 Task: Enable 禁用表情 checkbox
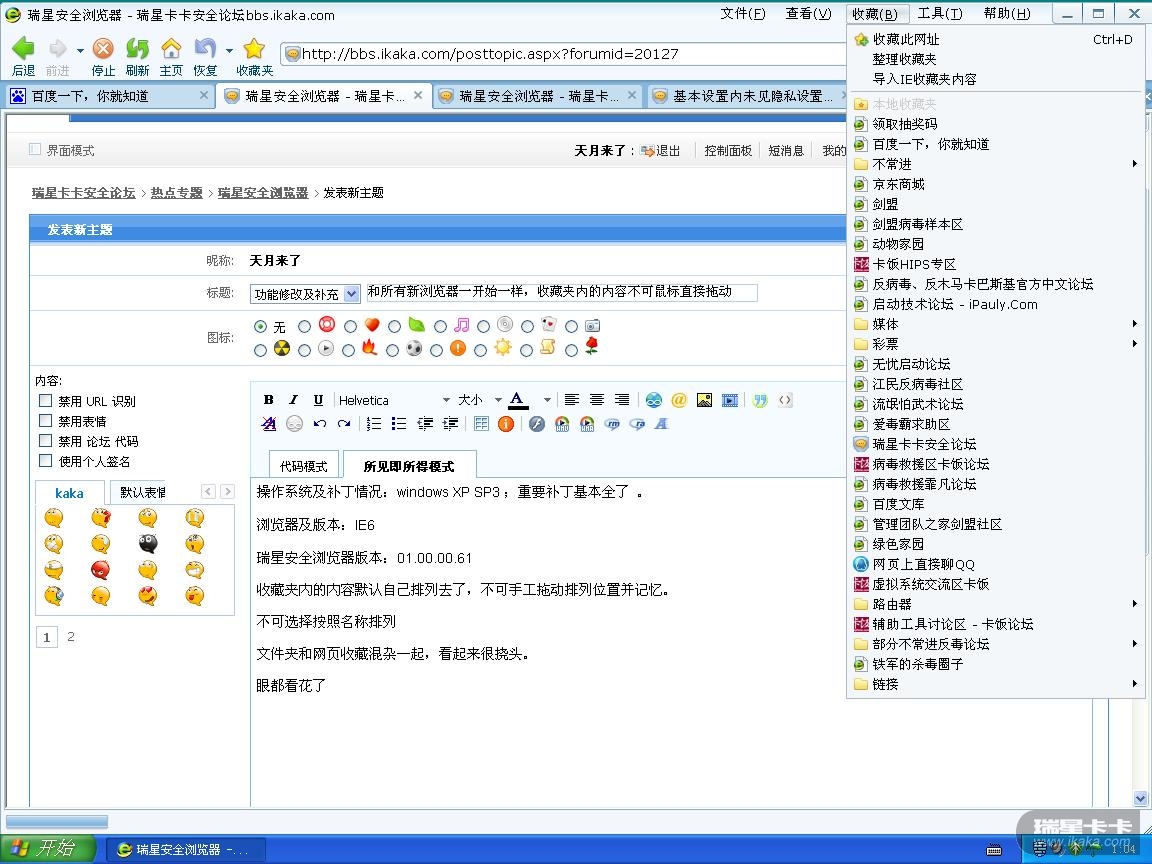click(x=46, y=420)
